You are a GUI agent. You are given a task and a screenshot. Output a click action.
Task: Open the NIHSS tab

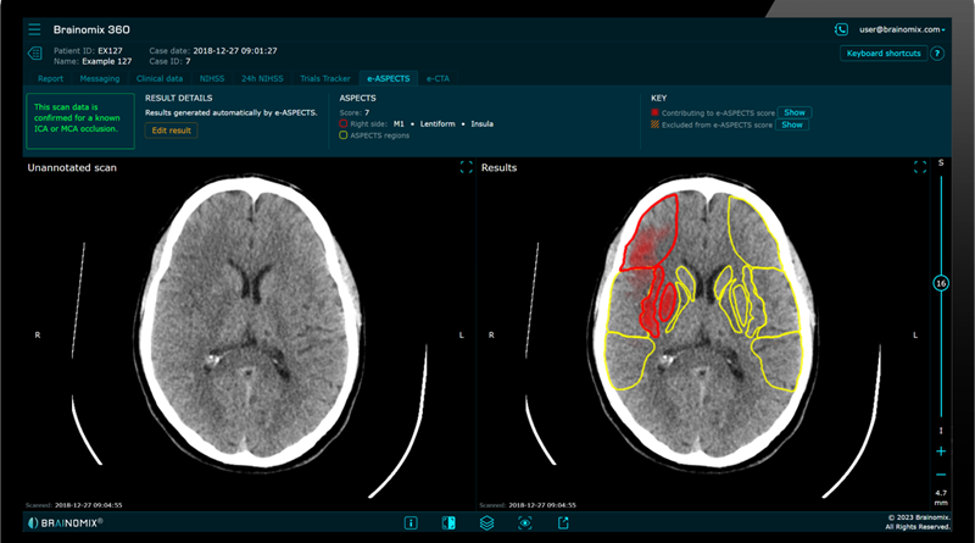pos(212,78)
